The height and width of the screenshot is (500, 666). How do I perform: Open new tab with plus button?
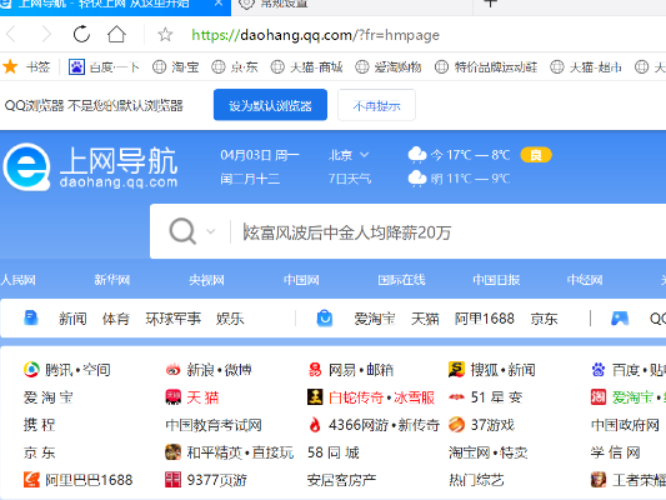491,4
